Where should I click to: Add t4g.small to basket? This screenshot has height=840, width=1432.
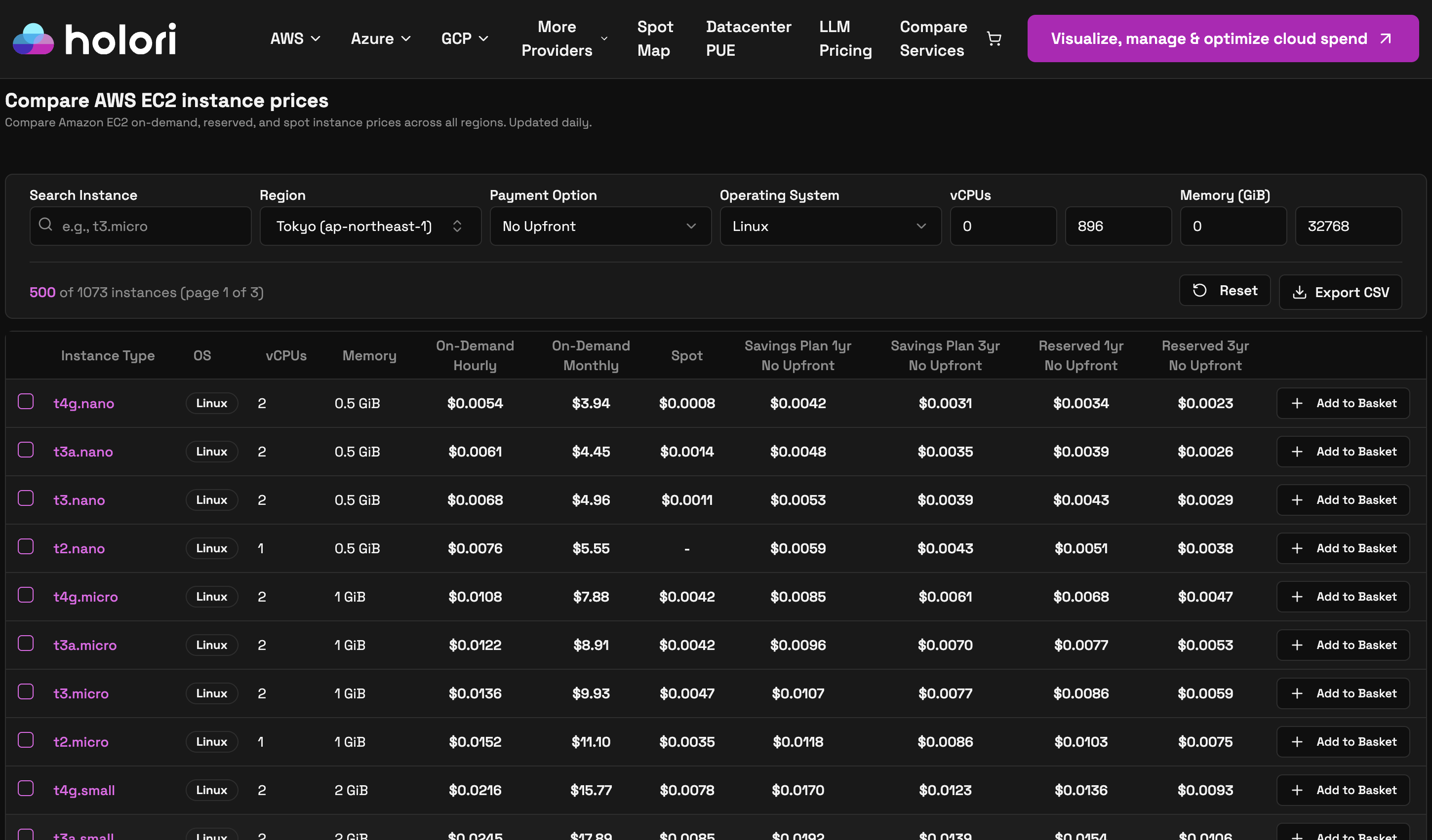pos(1343,790)
